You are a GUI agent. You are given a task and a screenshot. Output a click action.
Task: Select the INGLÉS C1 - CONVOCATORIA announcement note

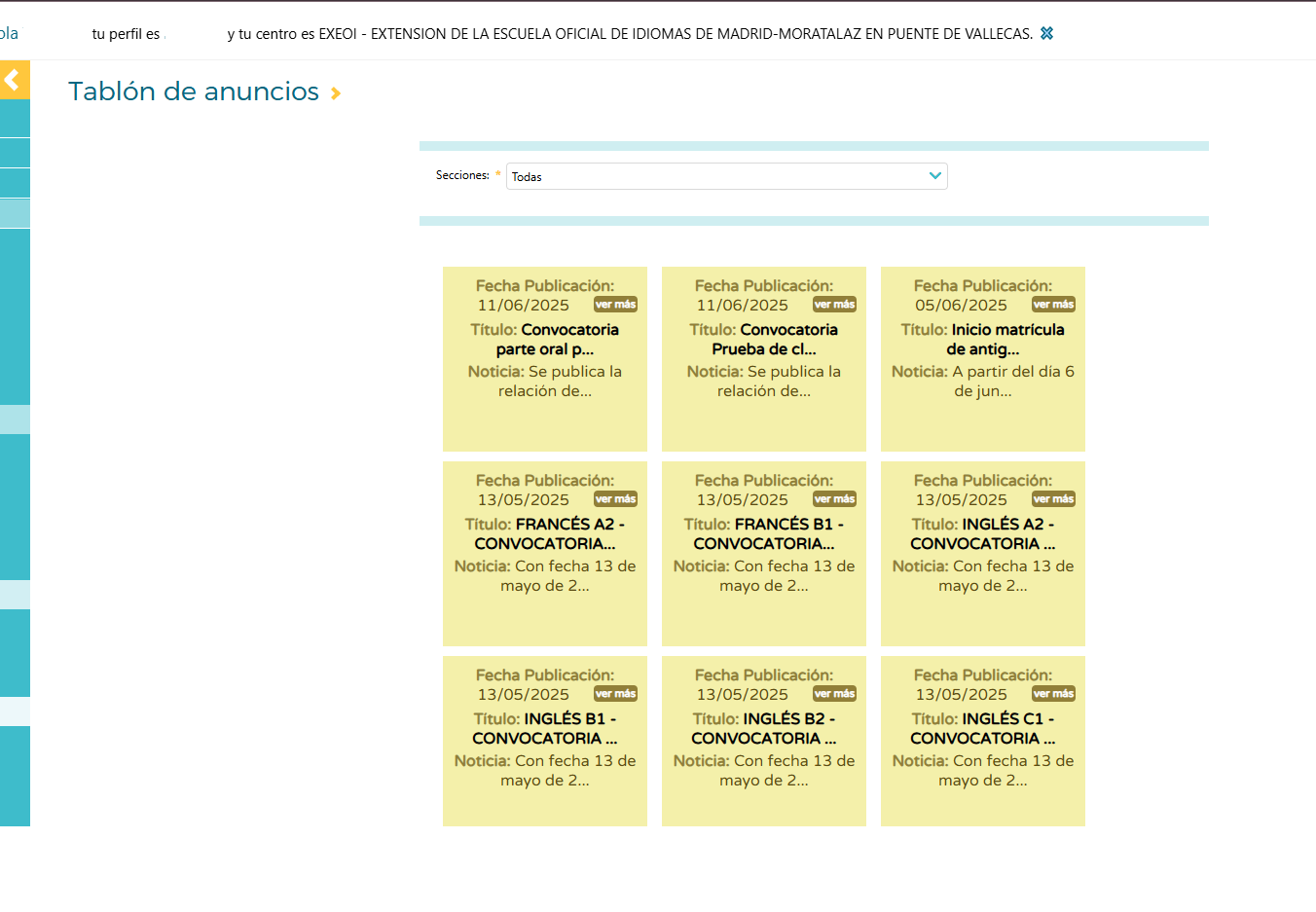(x=983, y=741)
